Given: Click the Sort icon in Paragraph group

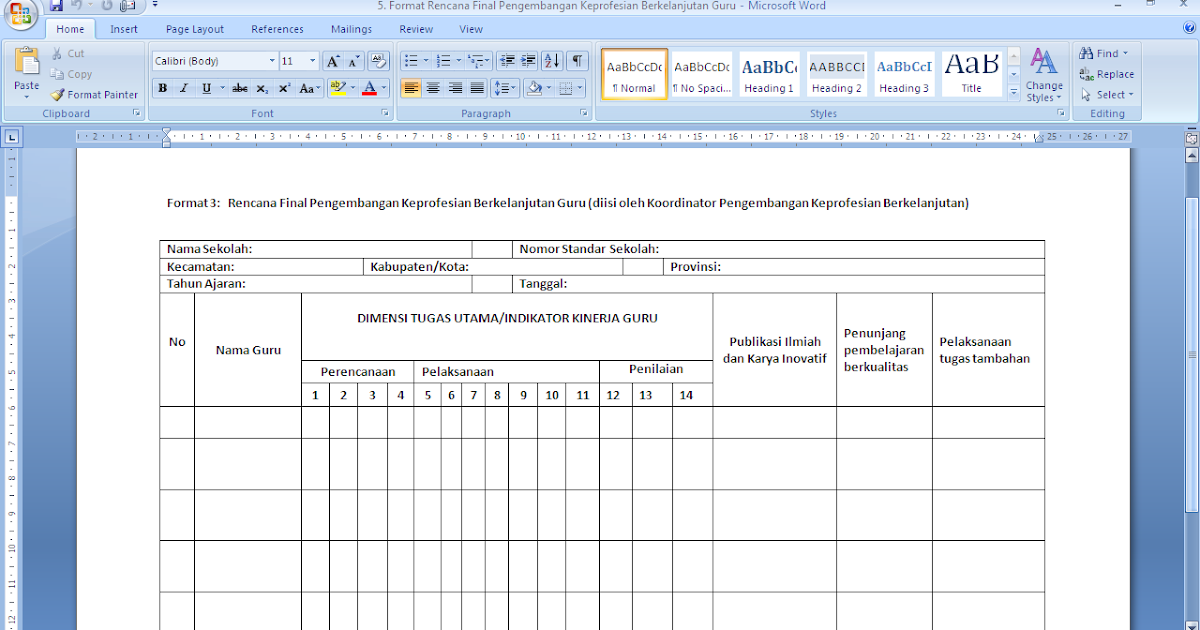Looking at the screenshot, I should tap(551, 60).
